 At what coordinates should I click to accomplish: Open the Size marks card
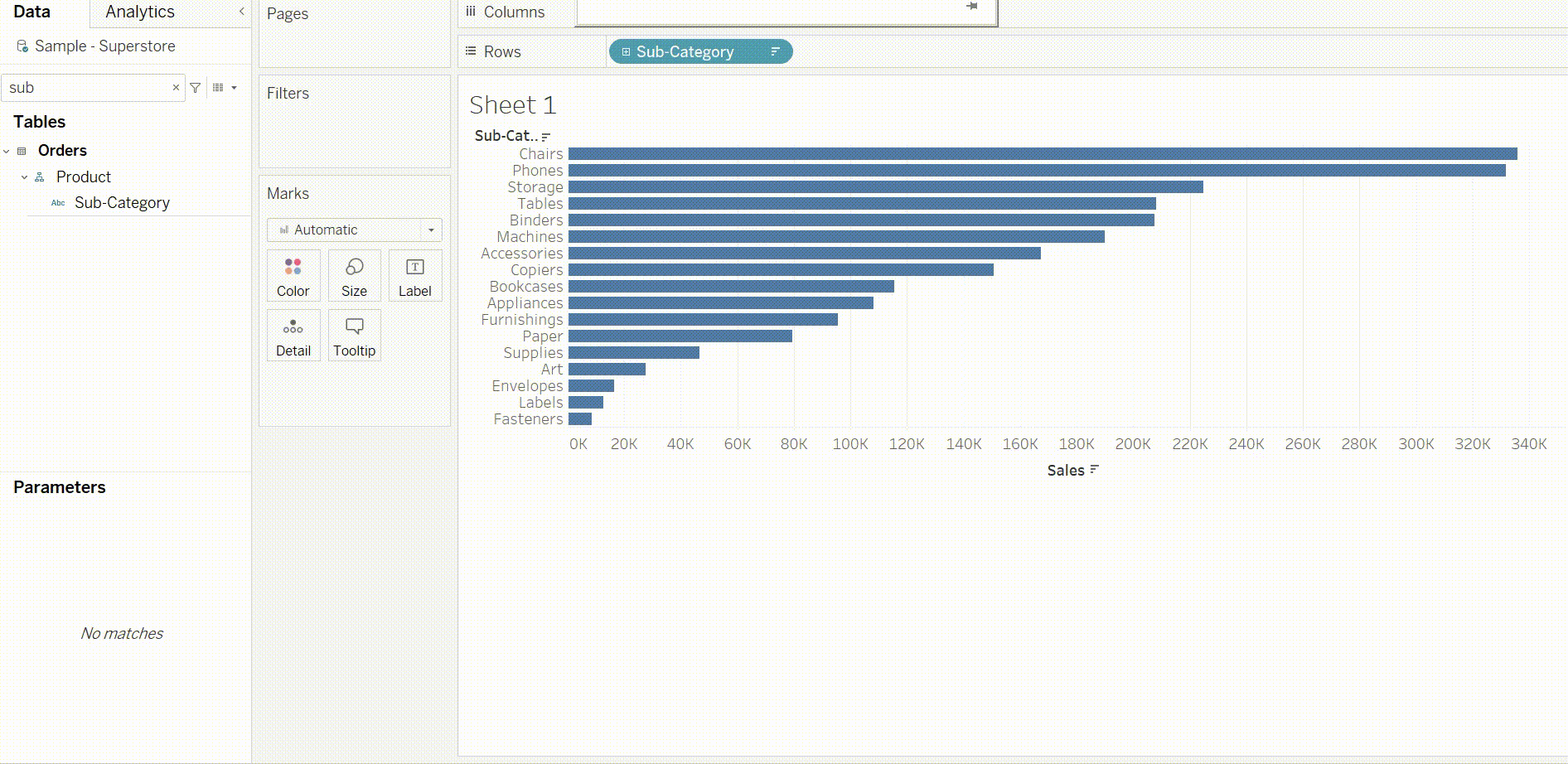pyautogui.click(x=354, y=276)
